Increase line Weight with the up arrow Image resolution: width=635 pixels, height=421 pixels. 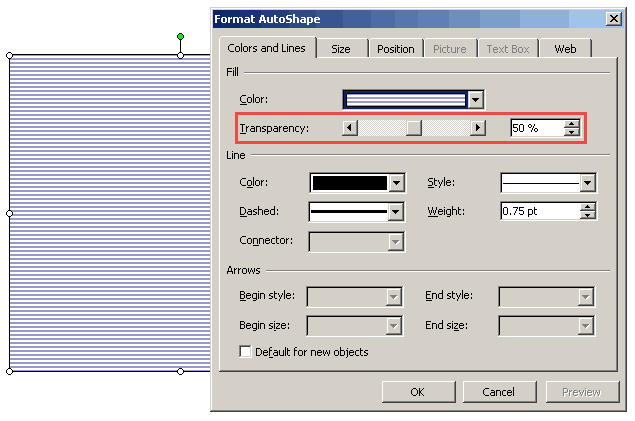click(x=588, y=207)
